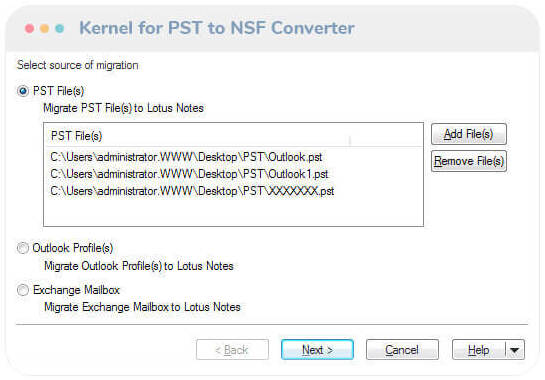Select the XXXXXXX.pst file row

(192, 191)
